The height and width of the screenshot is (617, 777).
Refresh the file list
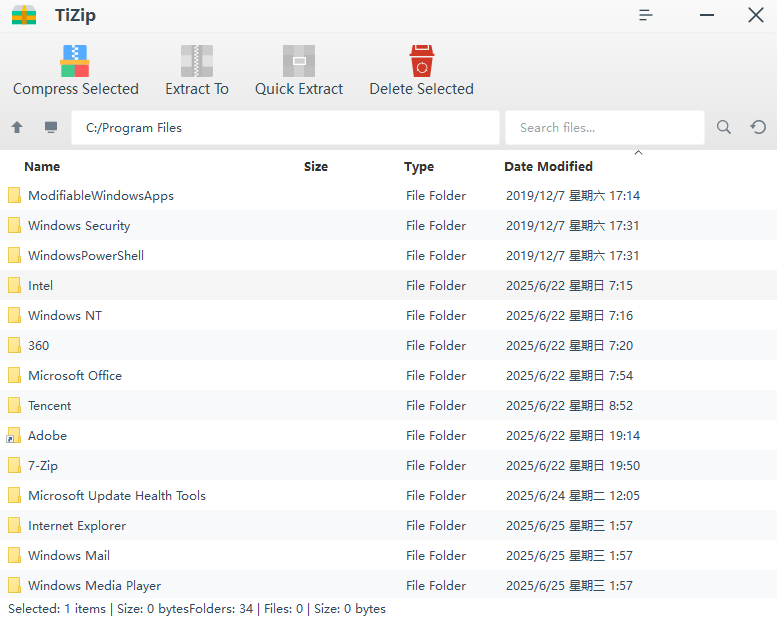pos(758,127)
